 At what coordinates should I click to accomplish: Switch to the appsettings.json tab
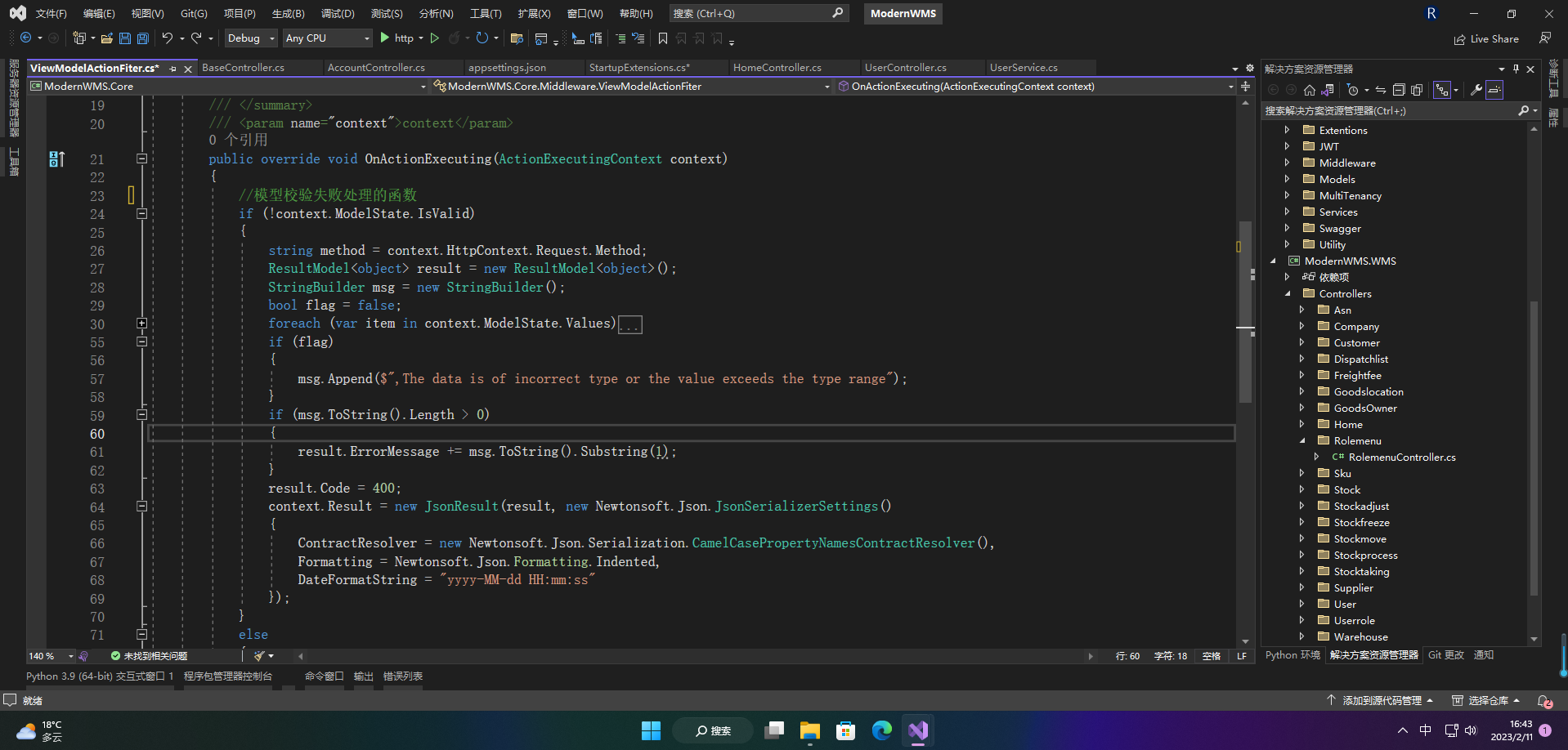click(507, 68)
